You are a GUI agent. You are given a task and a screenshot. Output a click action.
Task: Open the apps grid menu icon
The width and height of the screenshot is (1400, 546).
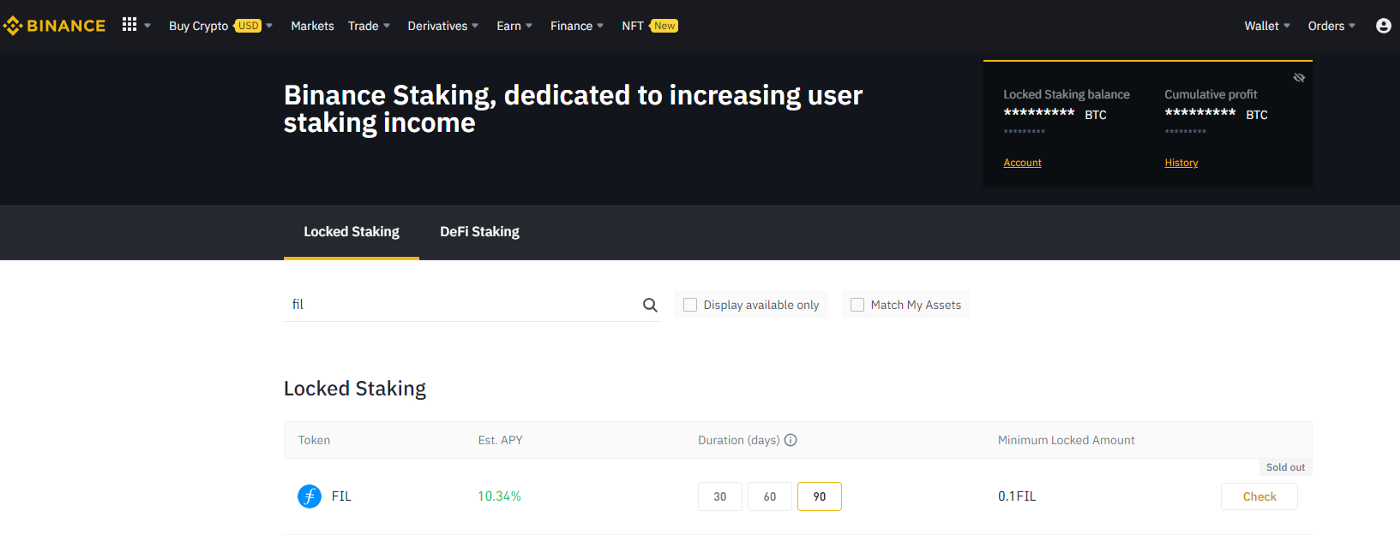pos(129,25)
